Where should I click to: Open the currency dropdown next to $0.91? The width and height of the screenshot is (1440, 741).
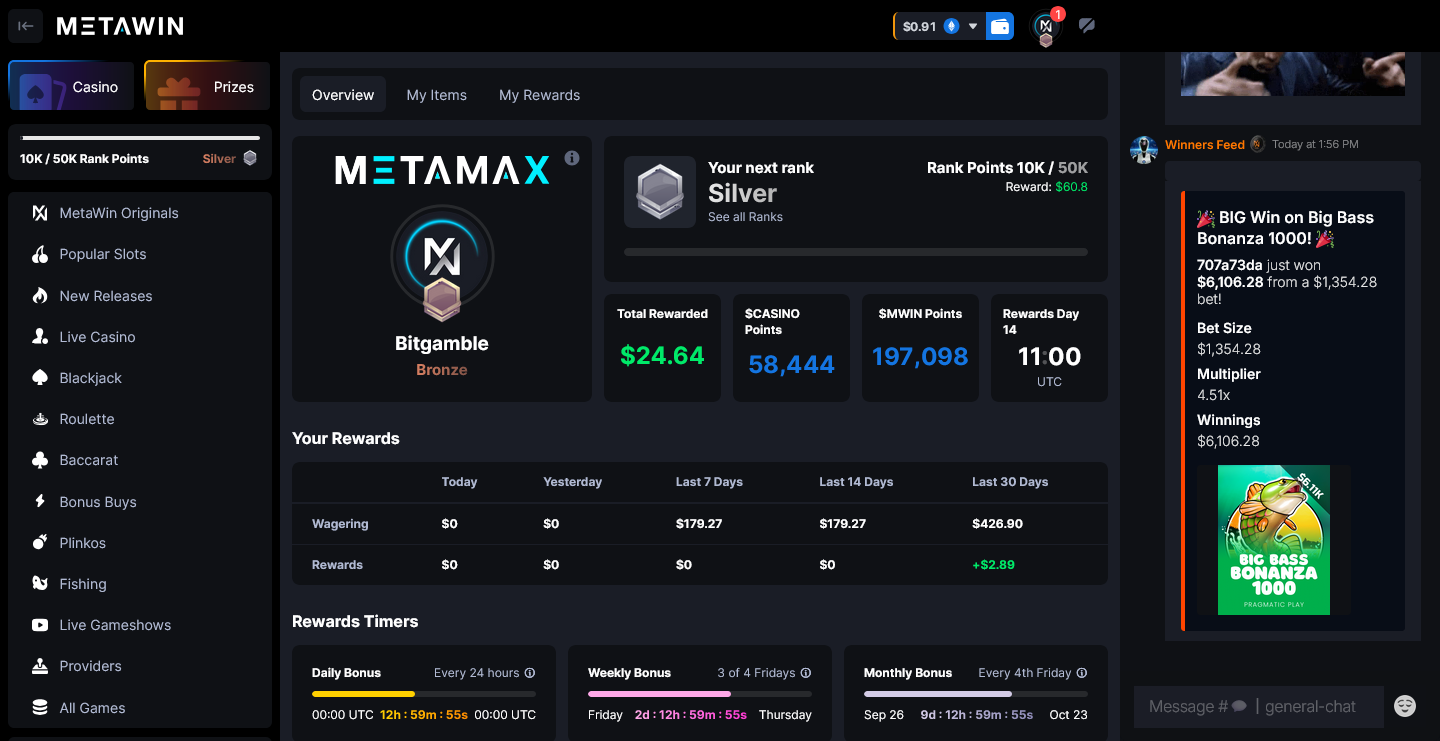972,26
